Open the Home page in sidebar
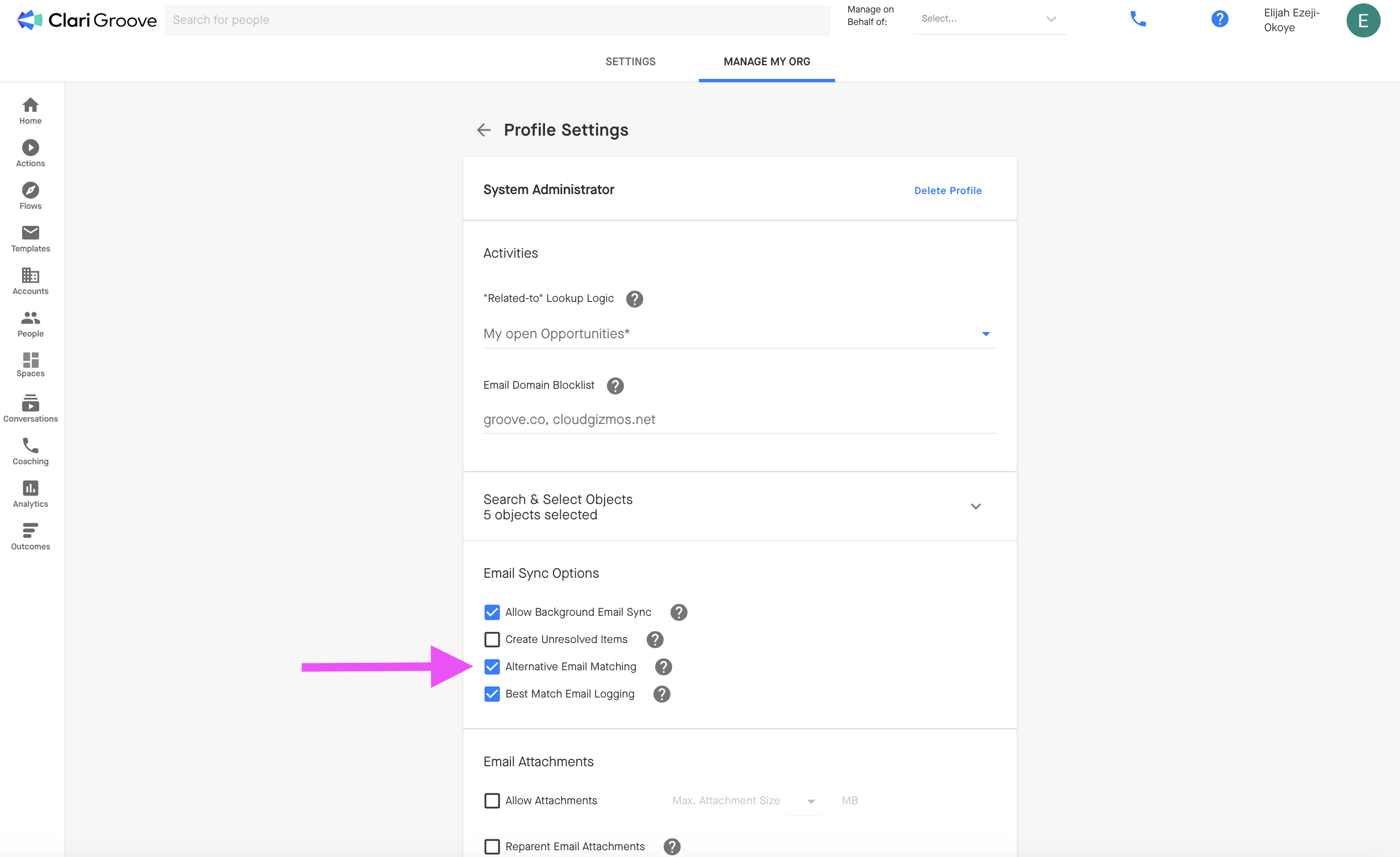The image size is (1400, 857). [30, 111]
